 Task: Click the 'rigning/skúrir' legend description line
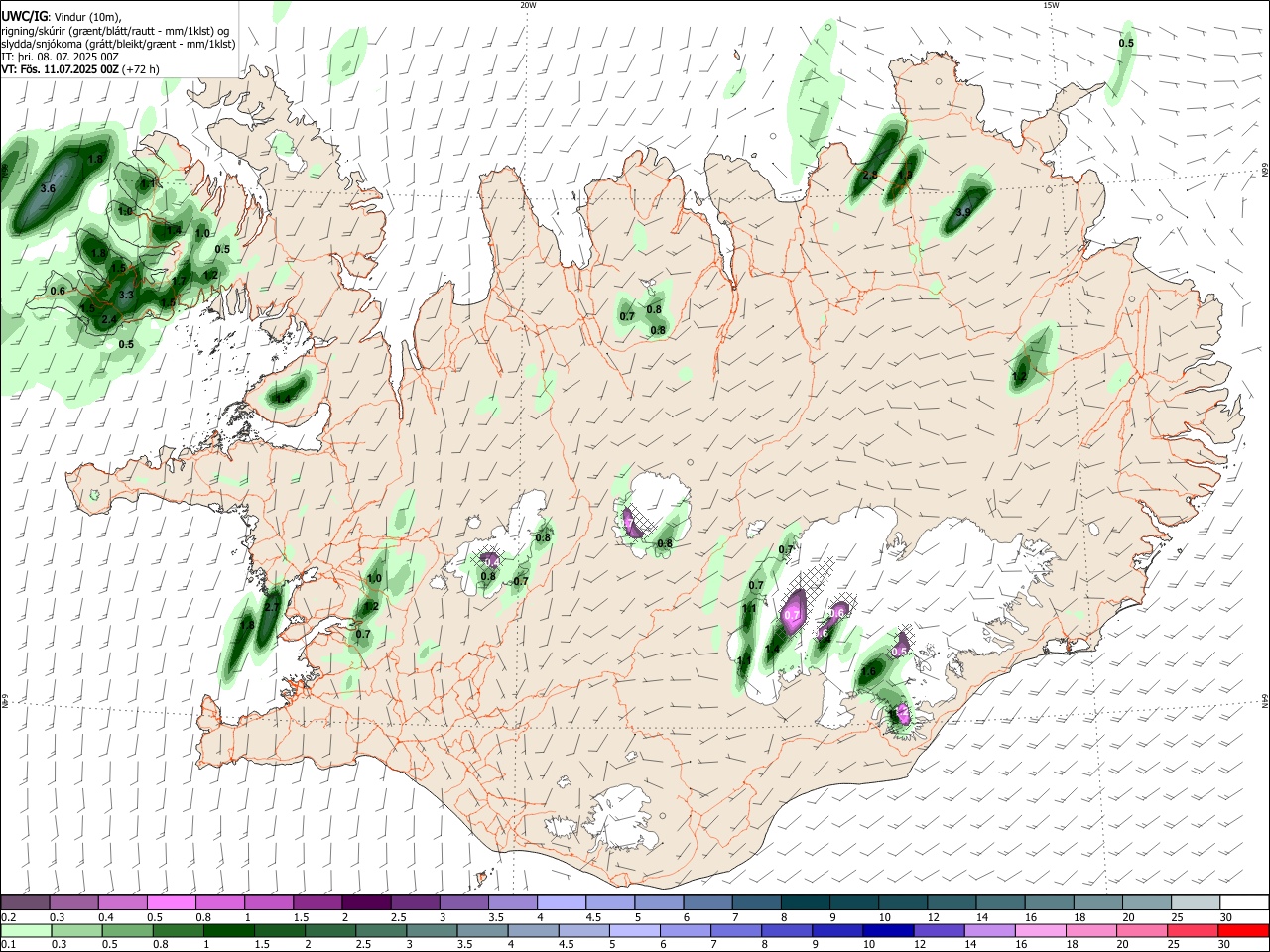pyautogui.click(x=115, y=30)
